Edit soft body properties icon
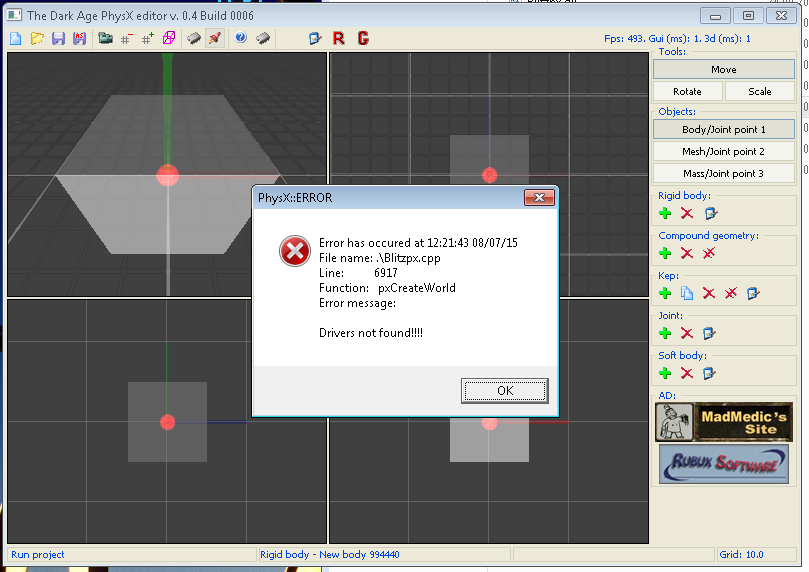Image resolution: width=809 pixels, height=572 pixels. (709, 373)
